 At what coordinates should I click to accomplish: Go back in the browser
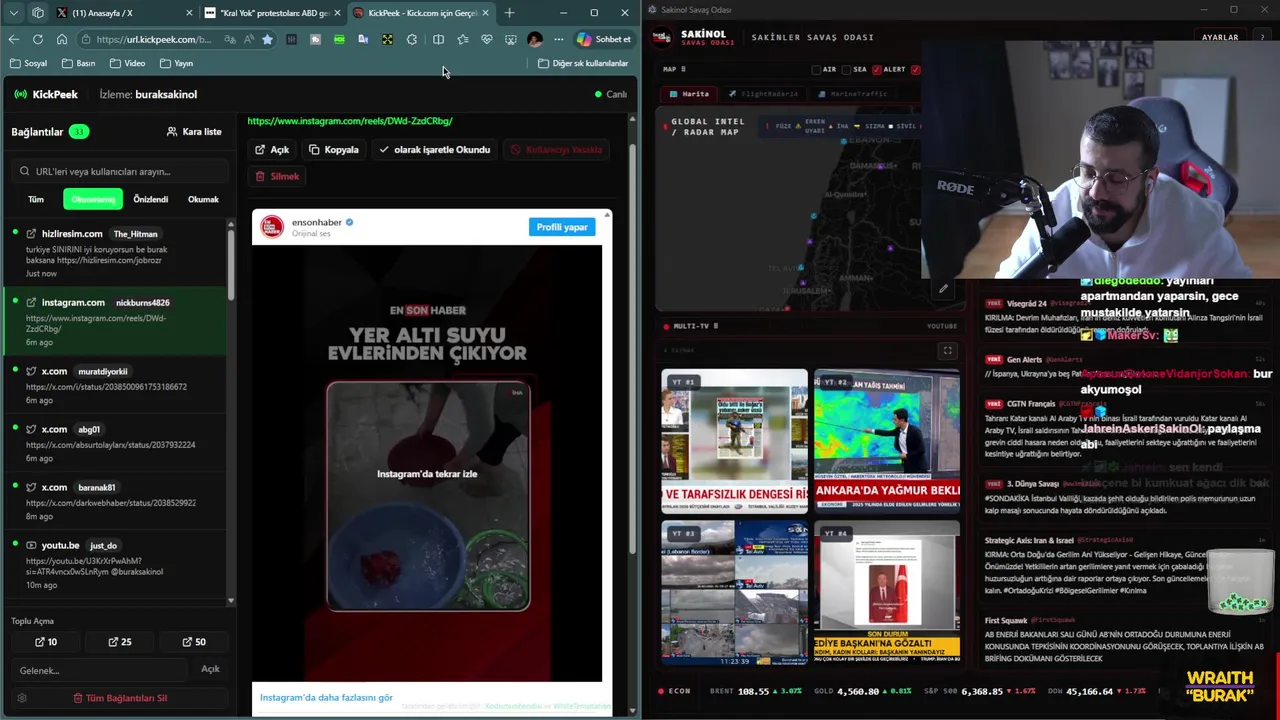pyautogui.click(x=13, y=39)
